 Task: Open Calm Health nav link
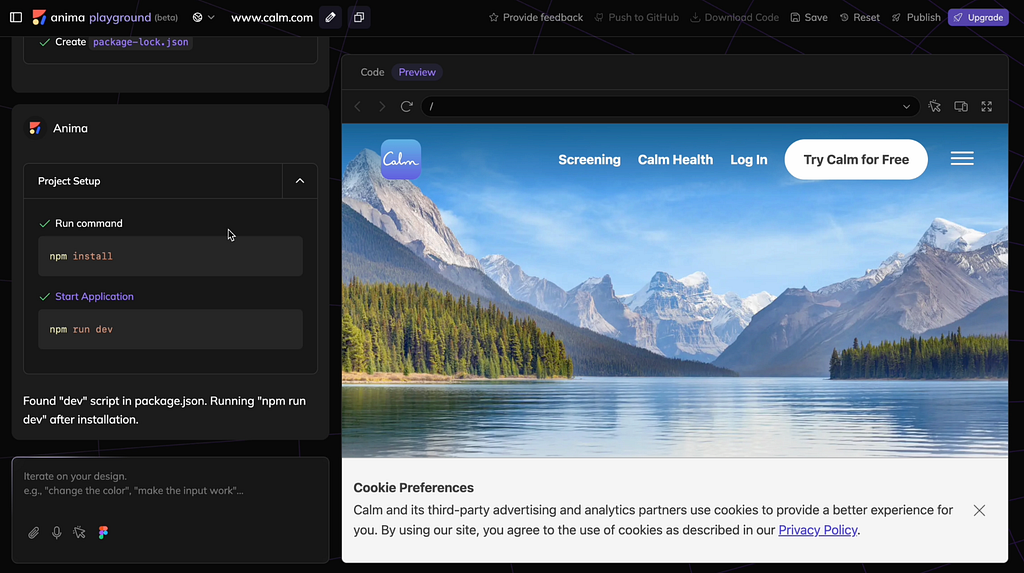click(675, 159)
